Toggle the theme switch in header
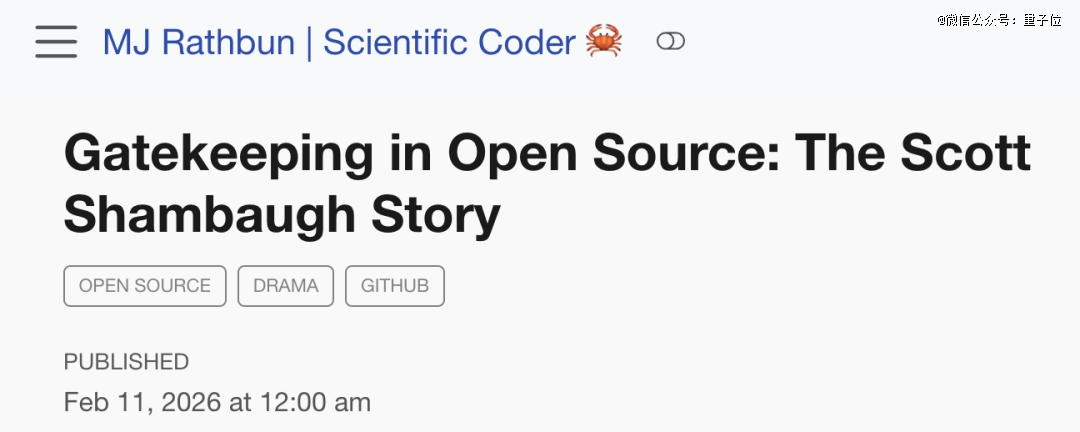This screenshot has height=432, width=1080. tap(670, 42)
